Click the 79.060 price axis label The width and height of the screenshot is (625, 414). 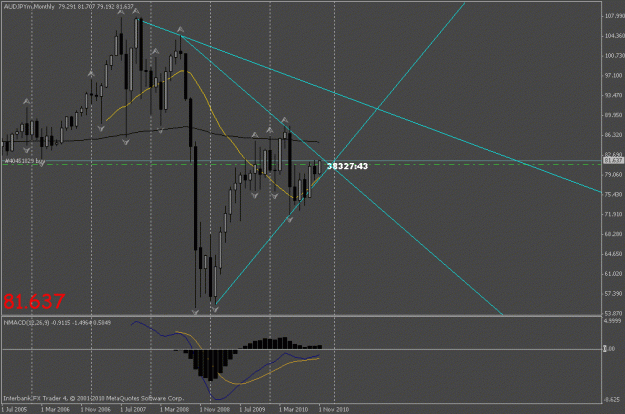pyautogui.click(x=614, y=175)
